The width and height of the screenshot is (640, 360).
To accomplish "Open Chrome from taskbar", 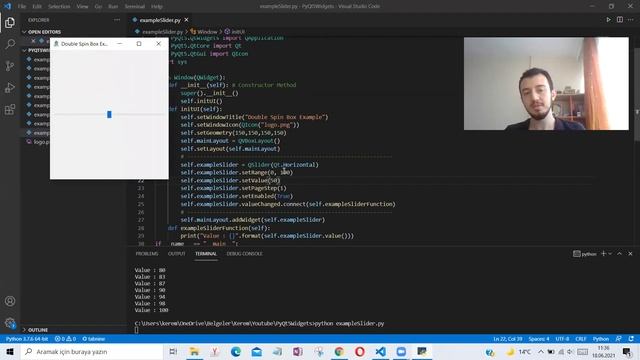I will tap(339, 351).
